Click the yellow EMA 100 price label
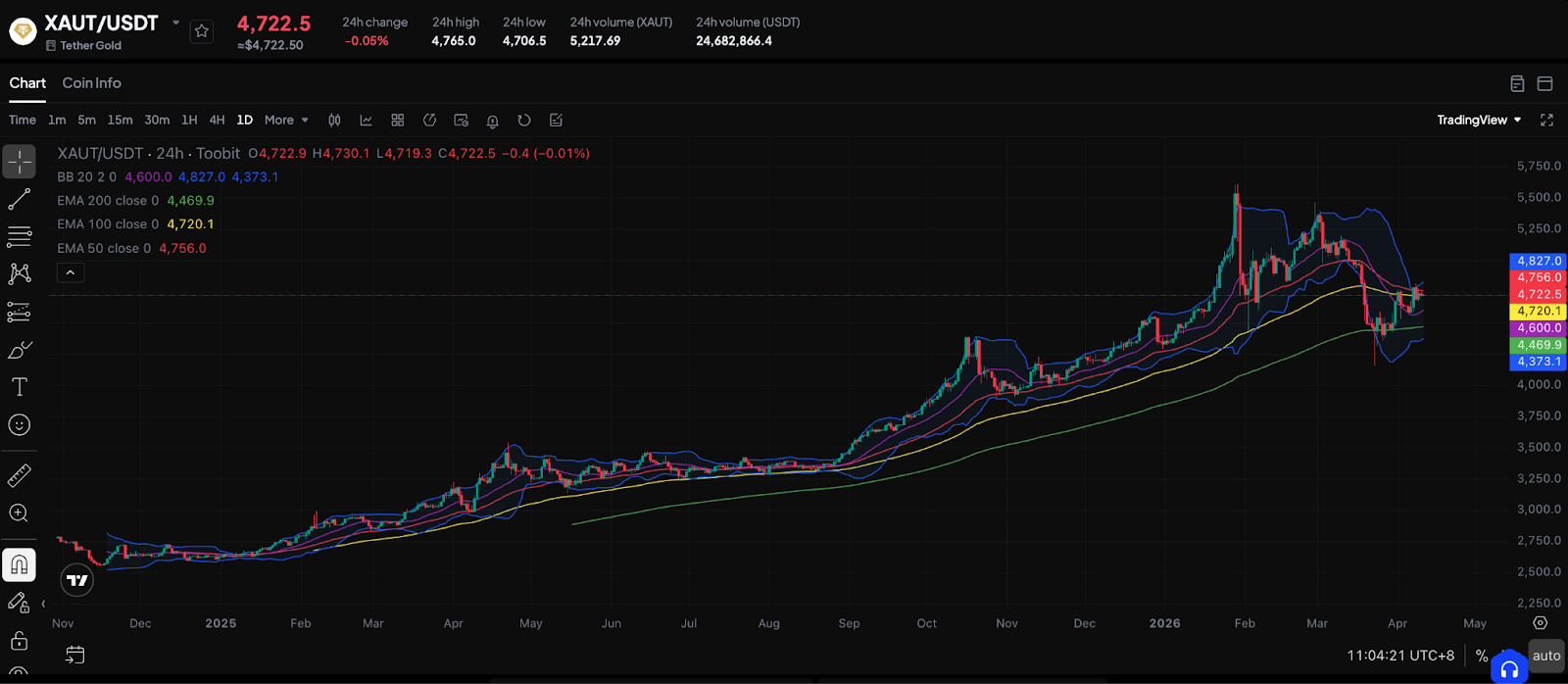 coord(1539,312)
